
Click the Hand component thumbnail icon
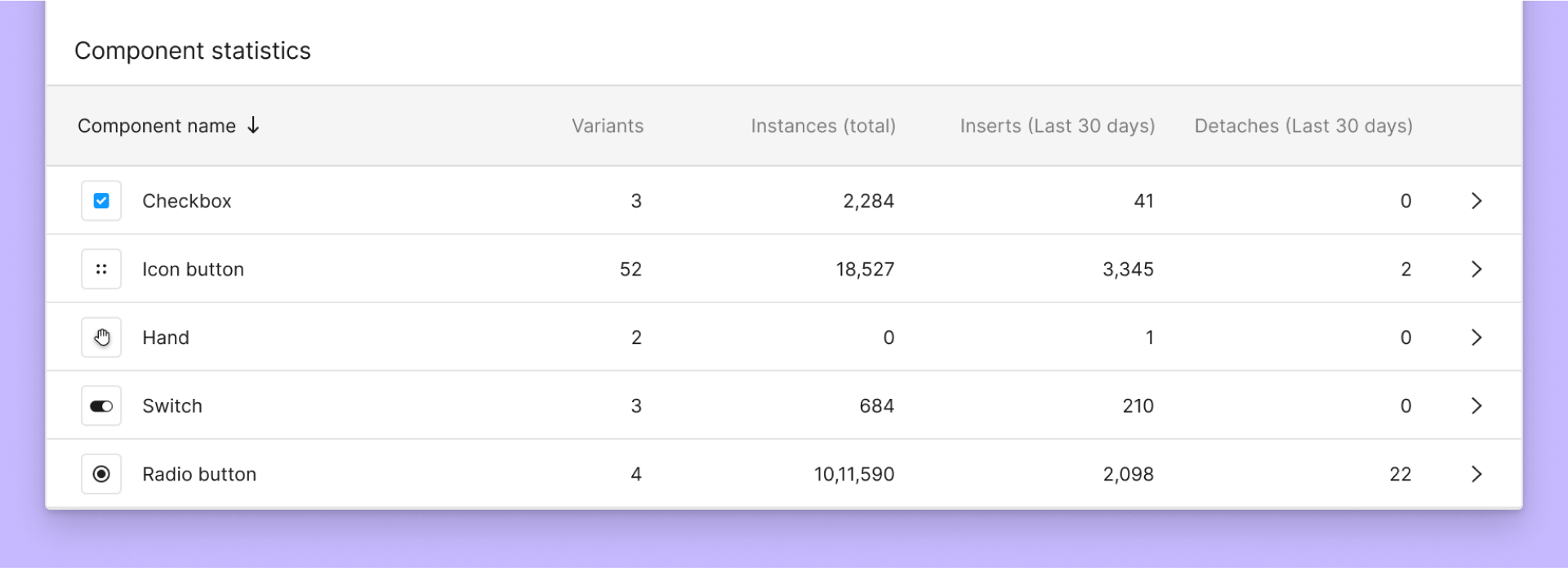coord(101,338)
